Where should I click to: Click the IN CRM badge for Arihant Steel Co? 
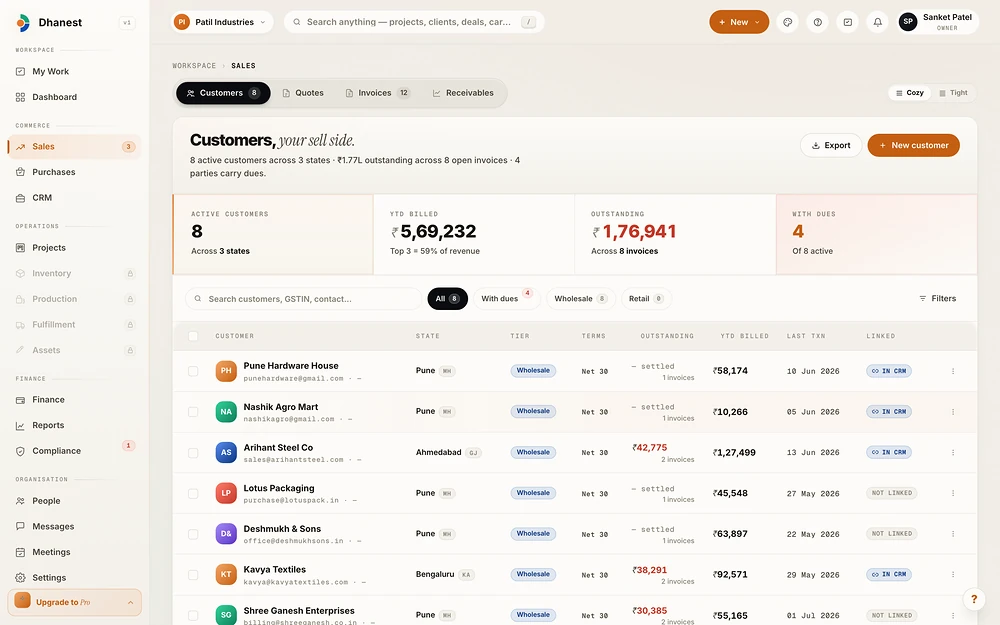[x=889, y=452]
